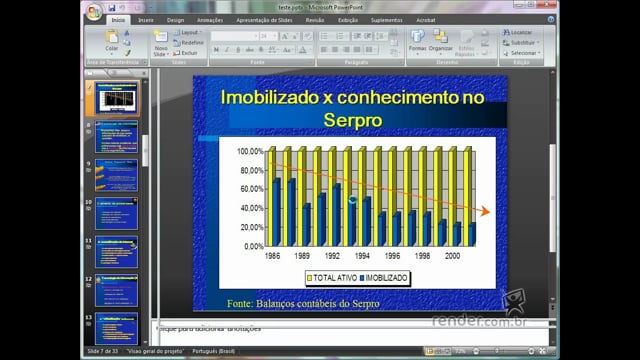
Task: Click the slide title 'Imobilizado x conhecimento no Serpro'
Action: 353,109
